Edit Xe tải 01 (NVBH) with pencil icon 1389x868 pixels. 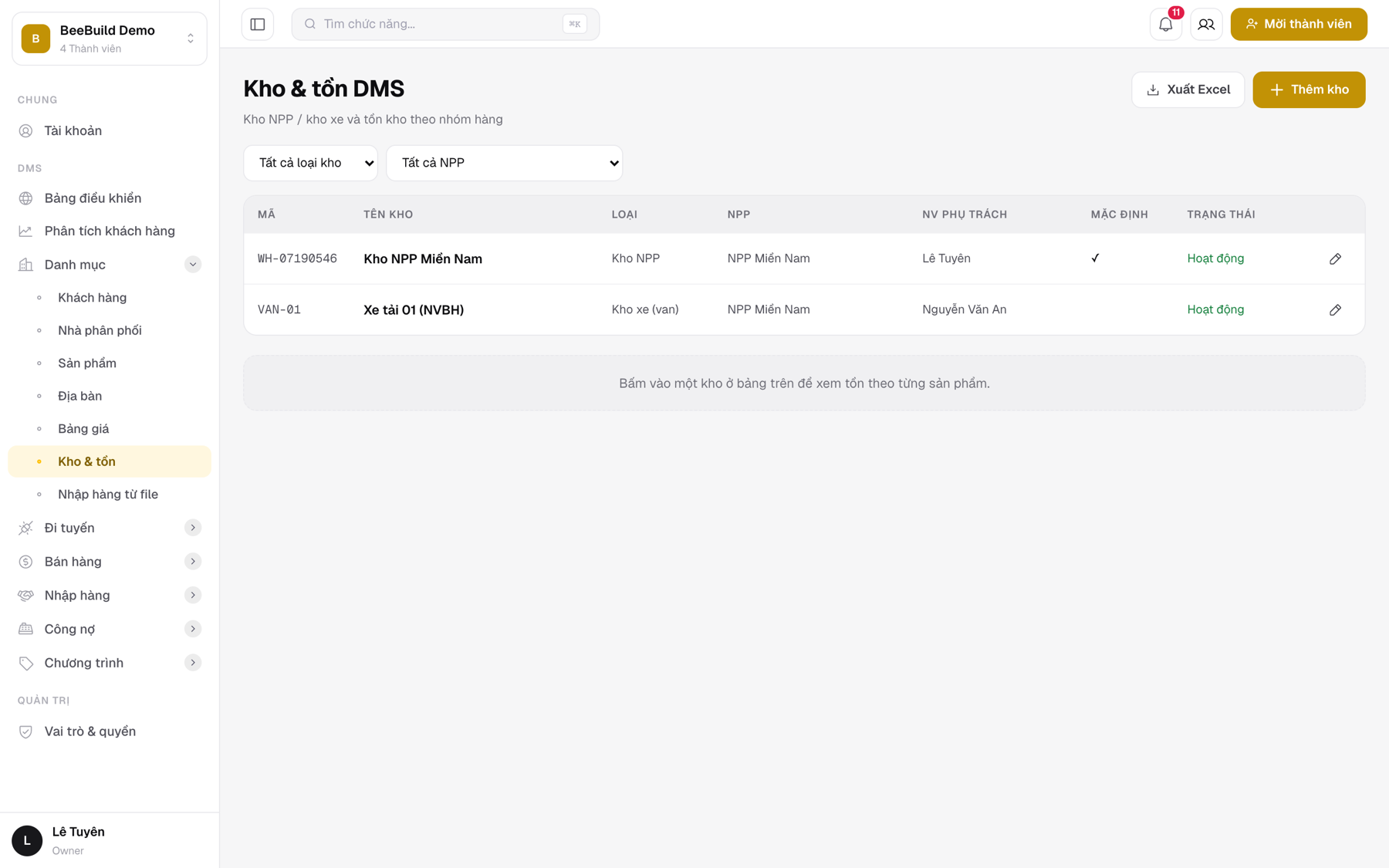1335,309
